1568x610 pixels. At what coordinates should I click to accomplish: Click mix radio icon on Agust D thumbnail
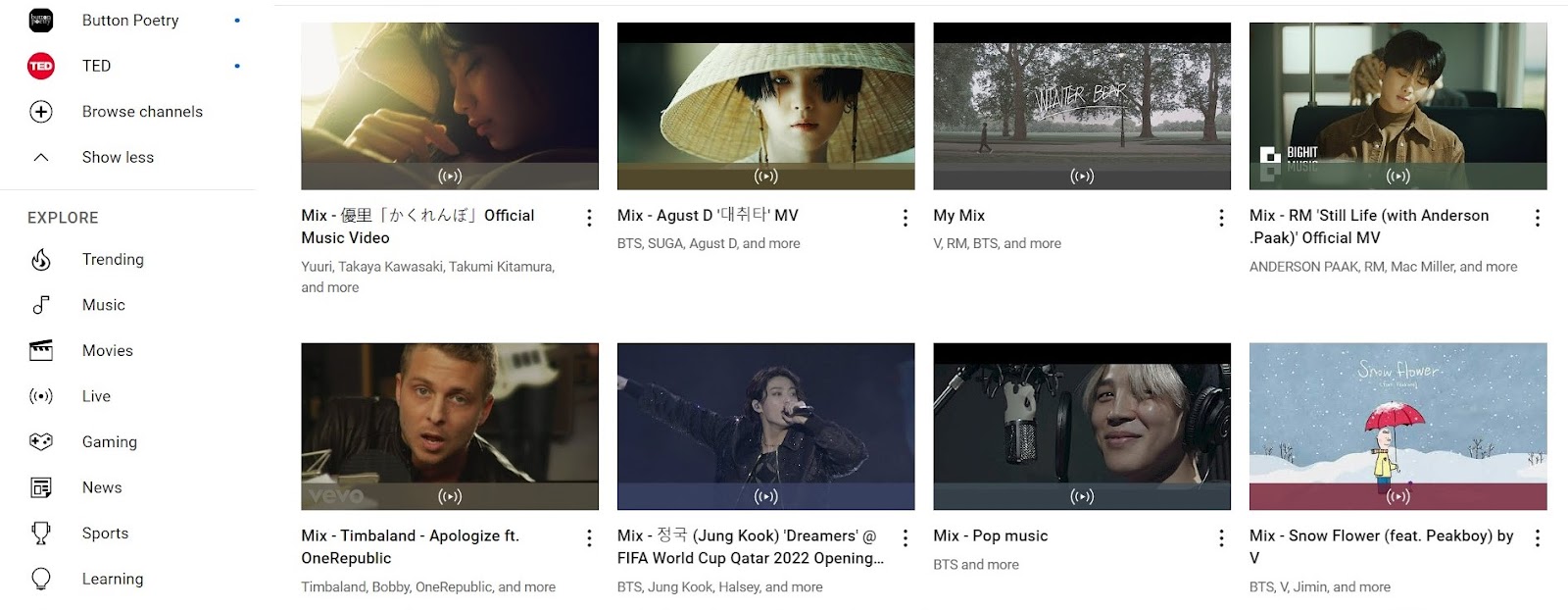pyautogui.click(x=766, y=177)
